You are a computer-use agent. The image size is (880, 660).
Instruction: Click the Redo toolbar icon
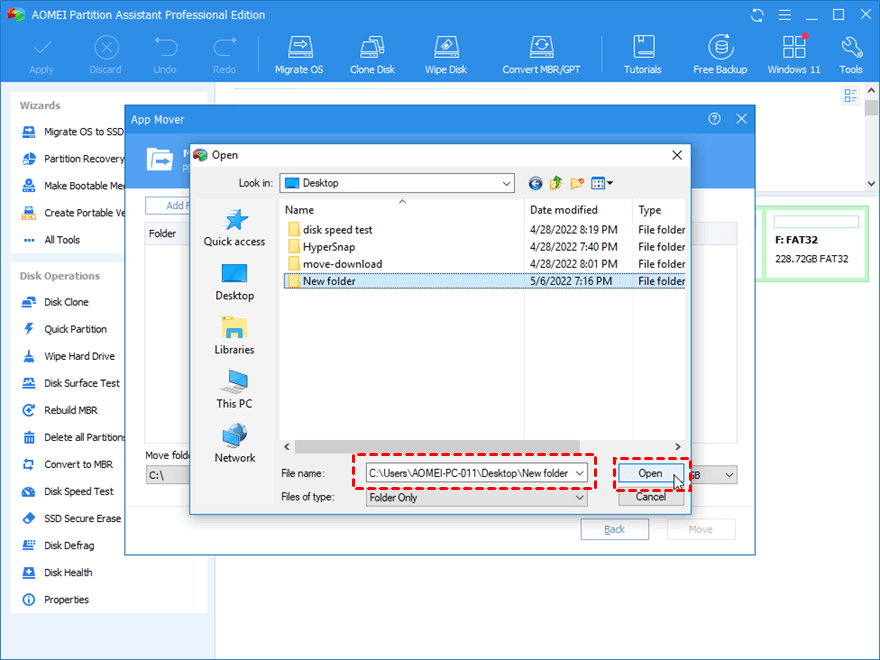click(x=224, y=55)
